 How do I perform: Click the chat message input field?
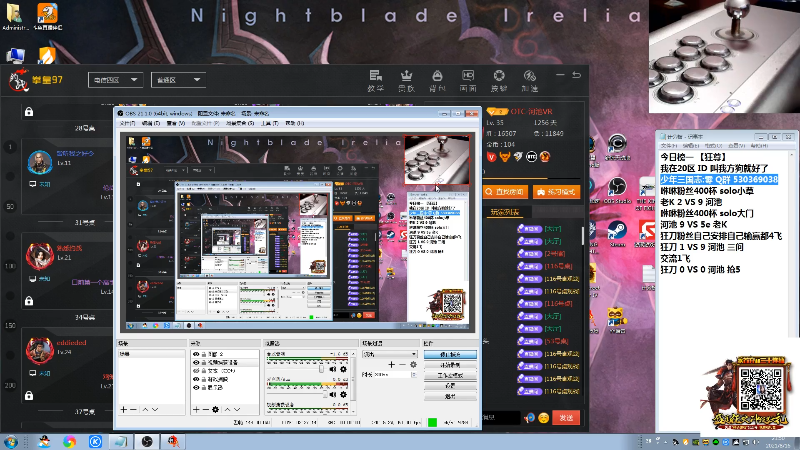(x=501, y=418)
